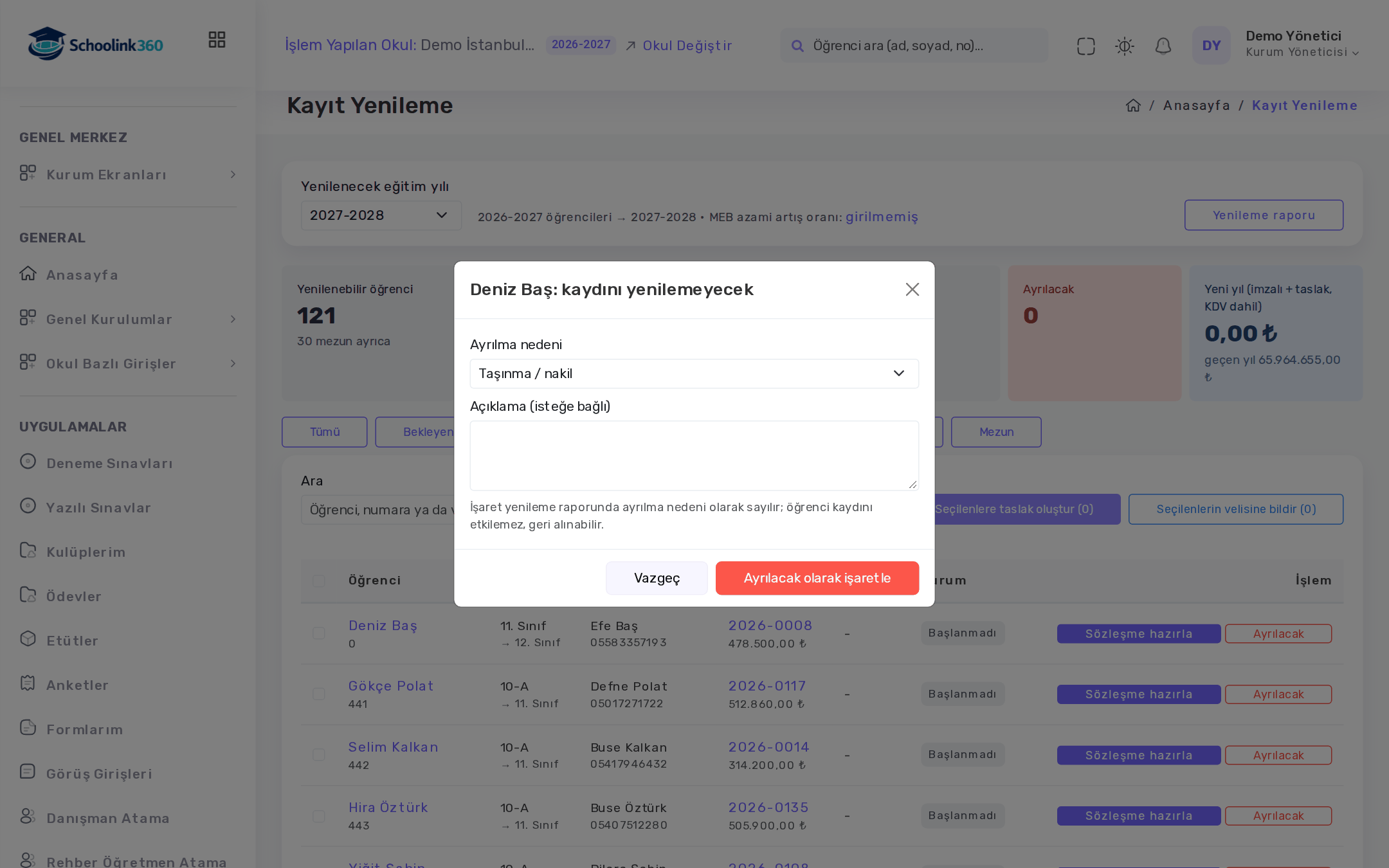Click the Schoolink360 logo
This screenshot has height=868, width=1389.
pos(95,44)
